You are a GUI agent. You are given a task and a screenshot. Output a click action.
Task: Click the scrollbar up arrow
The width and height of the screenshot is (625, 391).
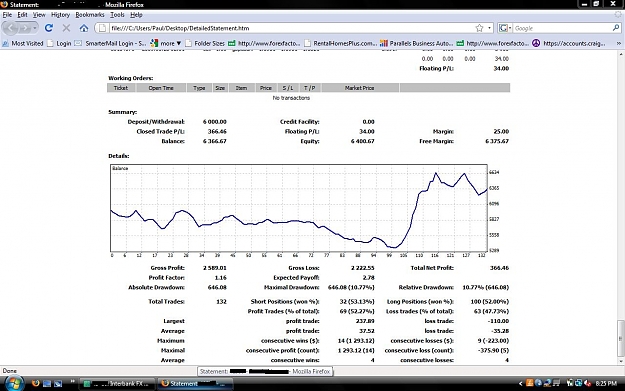click(620, 55)
